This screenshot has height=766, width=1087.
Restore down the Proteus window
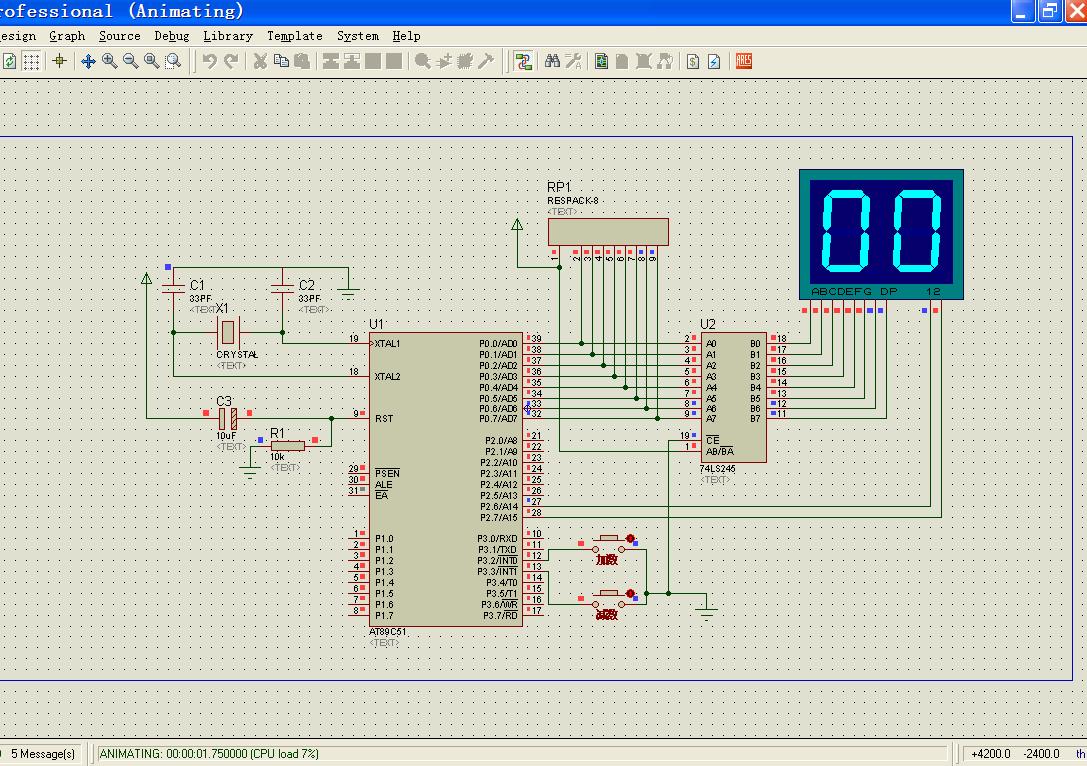click(x=1050, y=11)
